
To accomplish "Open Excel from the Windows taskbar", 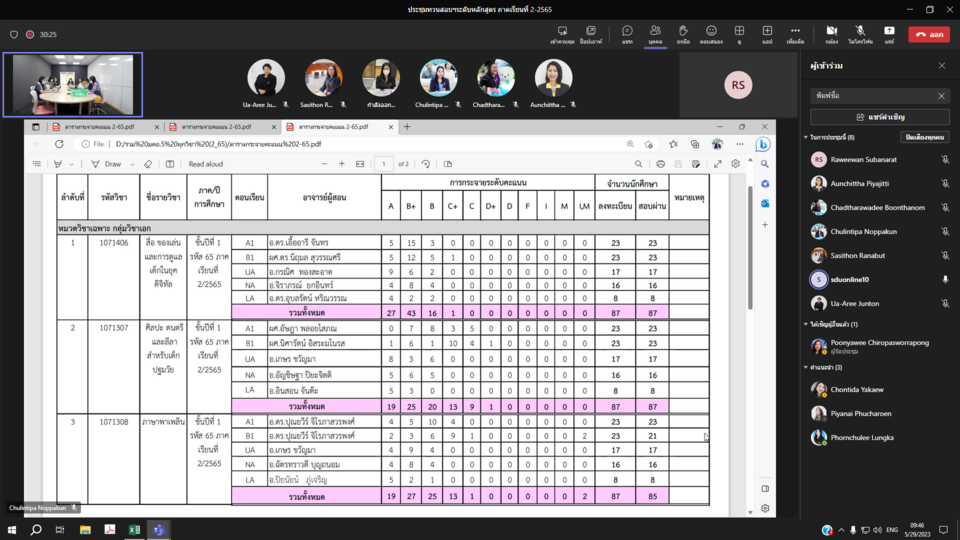I will point(134,530).
